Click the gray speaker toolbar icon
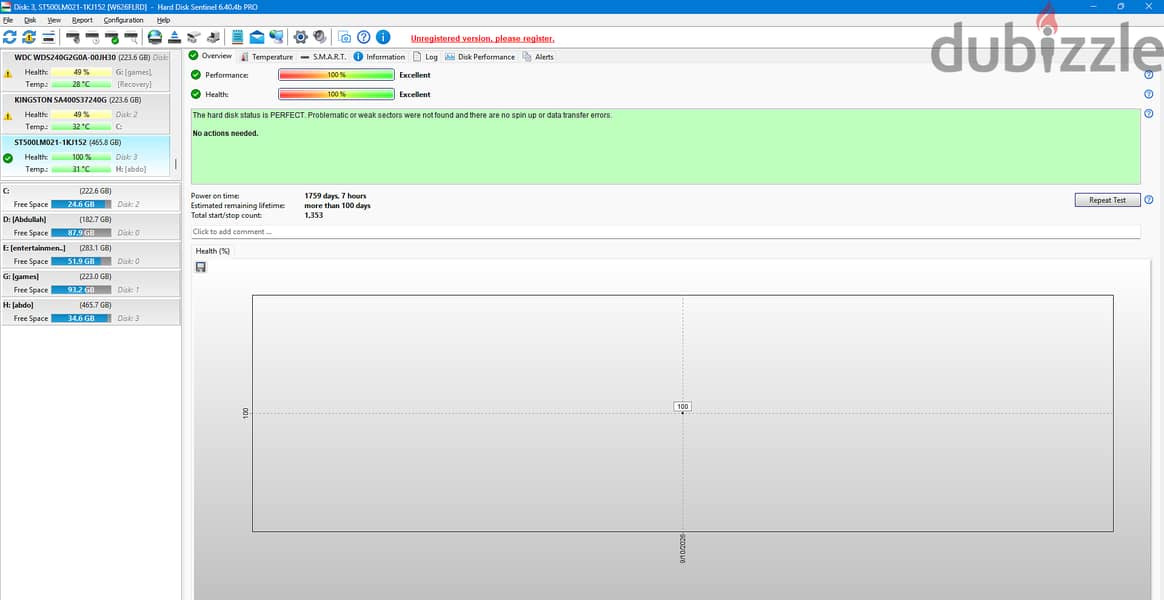The height and width of the screenshot is (600, 1164). (x=320, y=36)
